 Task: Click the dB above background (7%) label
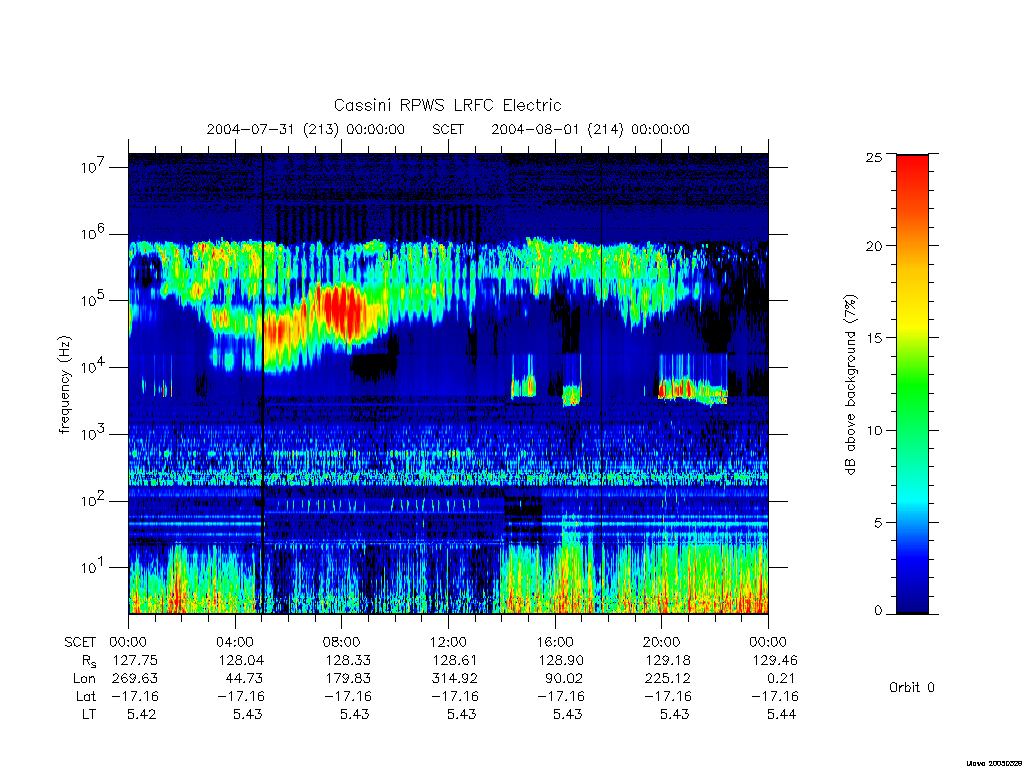click(850, 384)
